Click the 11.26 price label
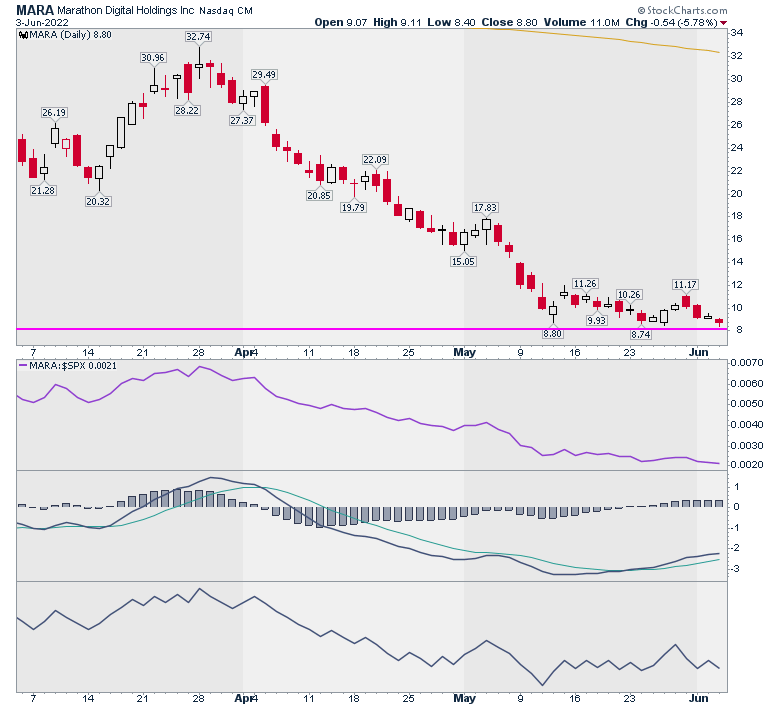 (585, 284)
